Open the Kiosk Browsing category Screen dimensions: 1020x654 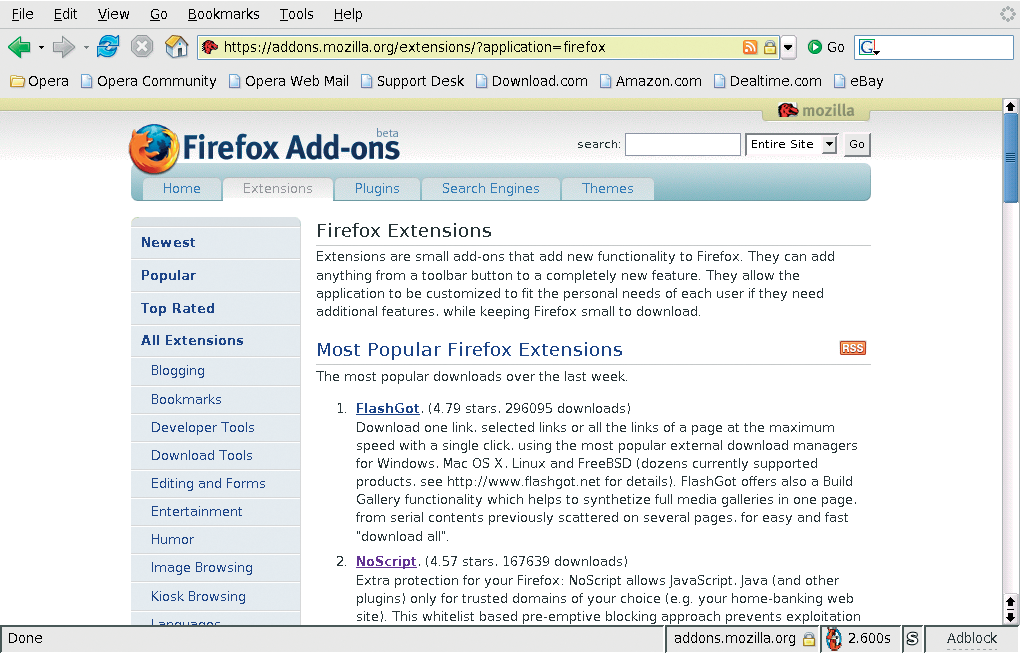[x=215, y=596]
